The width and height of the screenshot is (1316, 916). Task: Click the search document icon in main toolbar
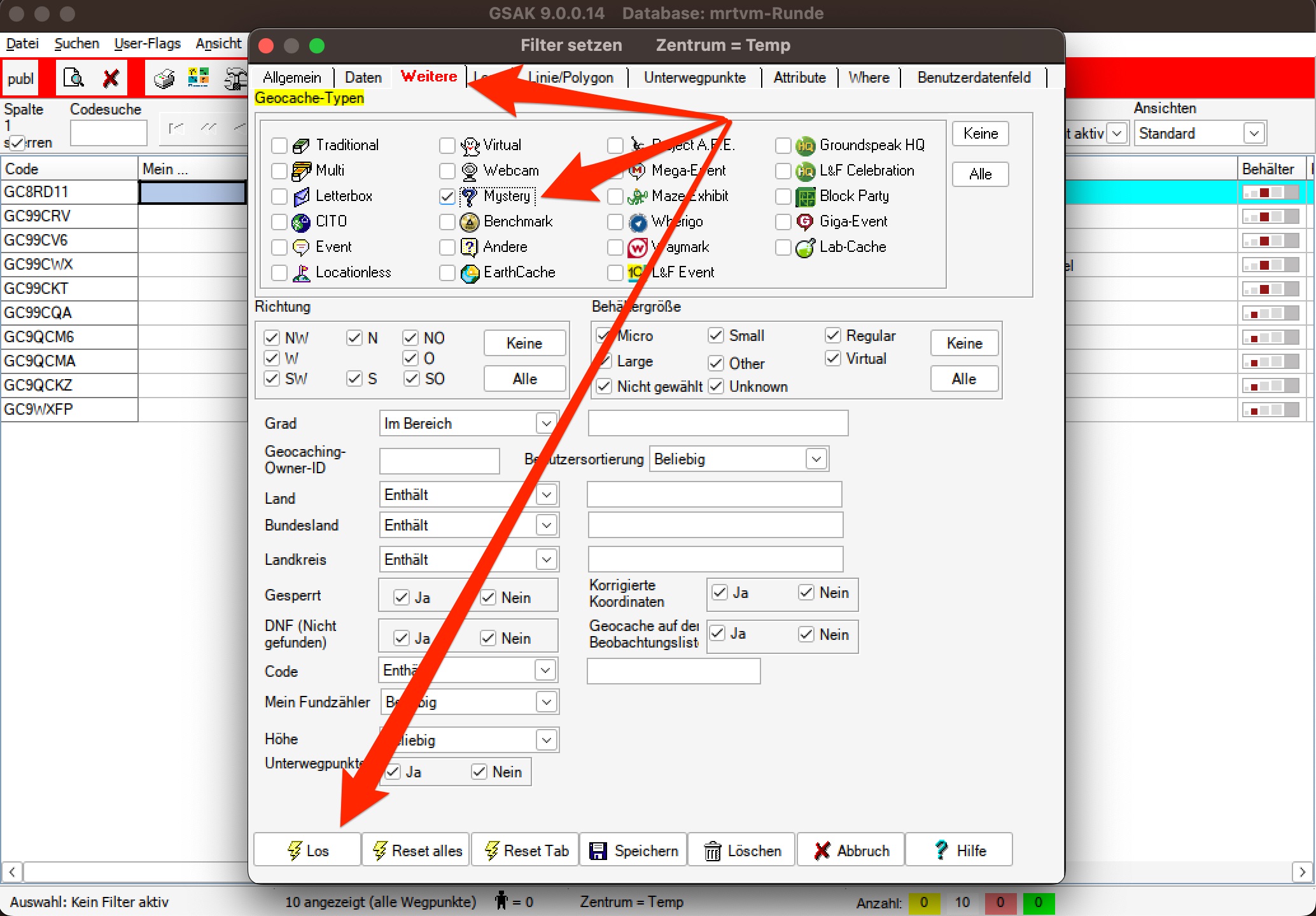point(74,78)
